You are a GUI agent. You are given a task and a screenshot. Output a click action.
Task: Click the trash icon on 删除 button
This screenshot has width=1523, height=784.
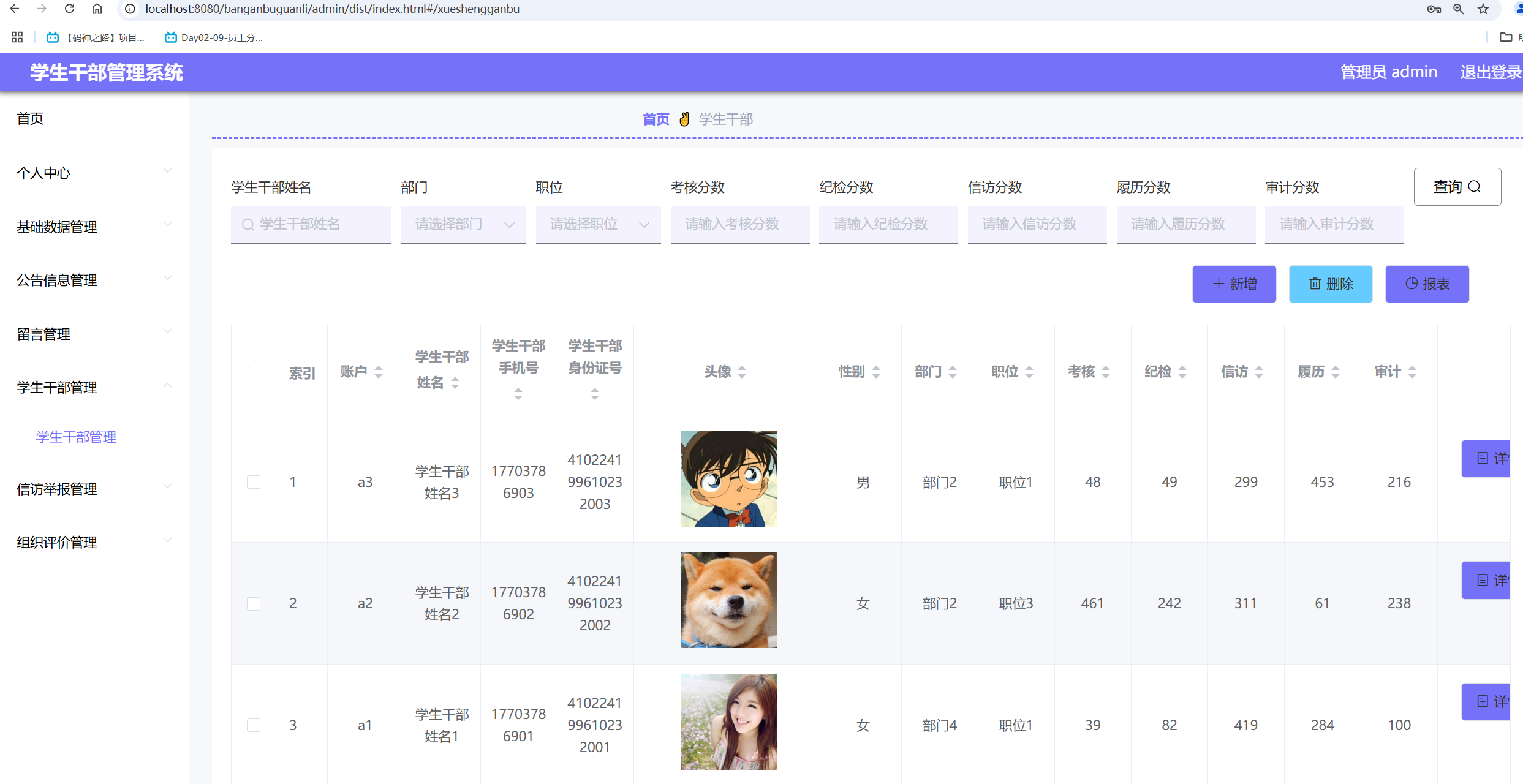click(1315, 284)
